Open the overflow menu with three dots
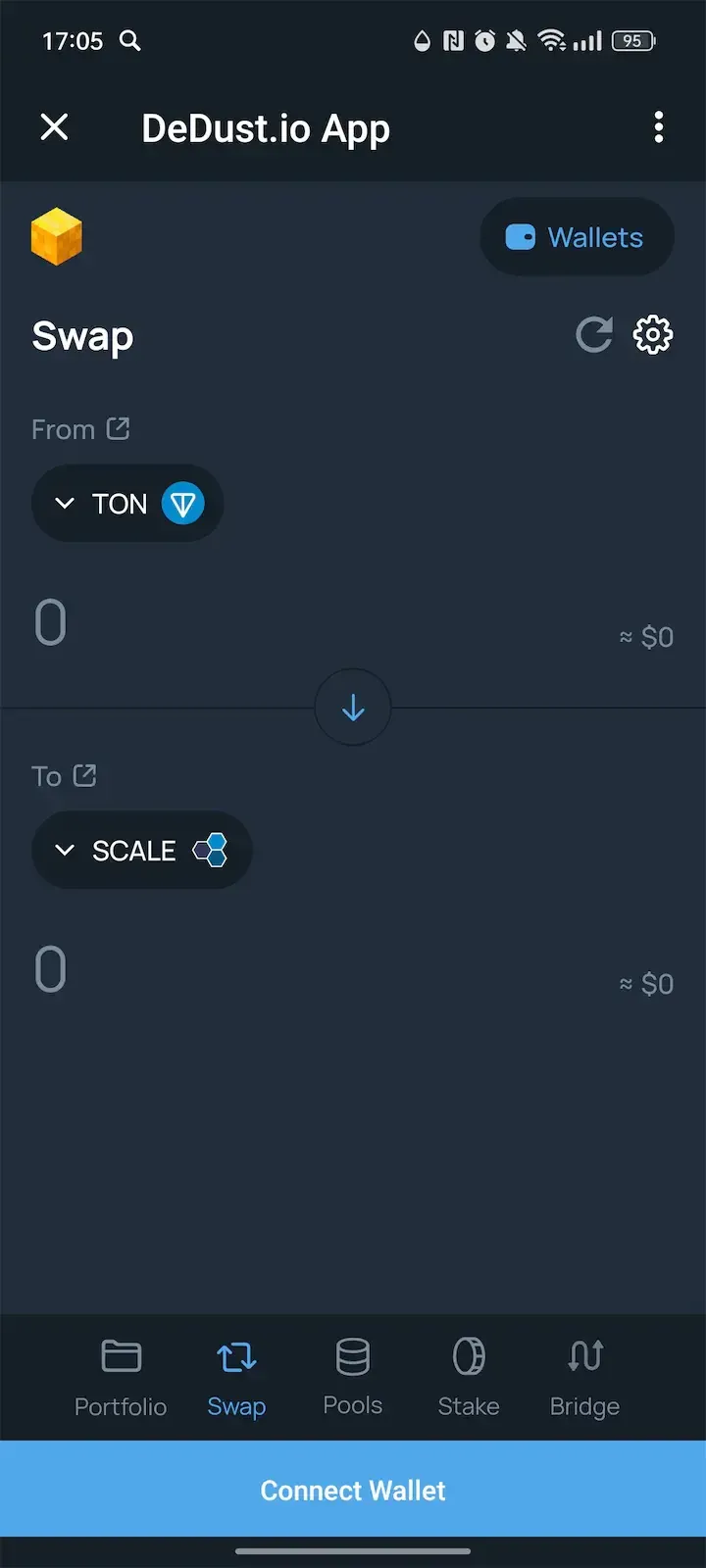Viewport: 706px width, 1568px height. 659,127
